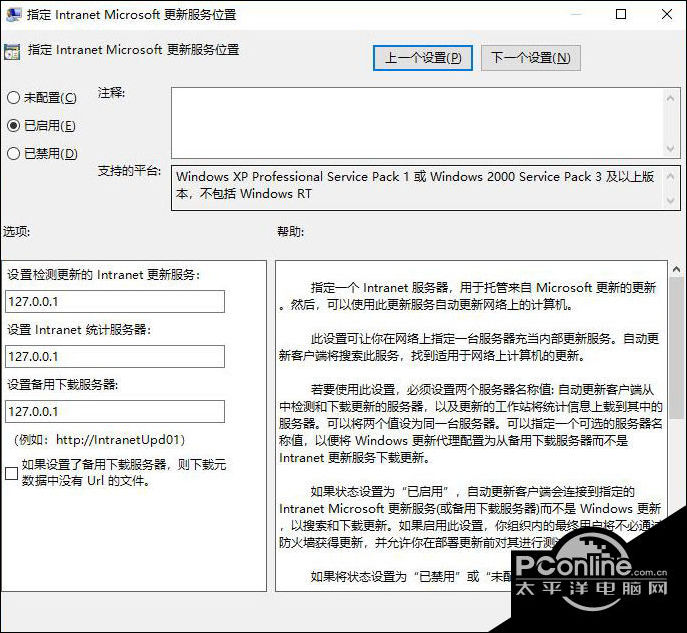Click the label 设置备用下载服务器:
The height and width of the screenshot is (633, 687).
63,384
